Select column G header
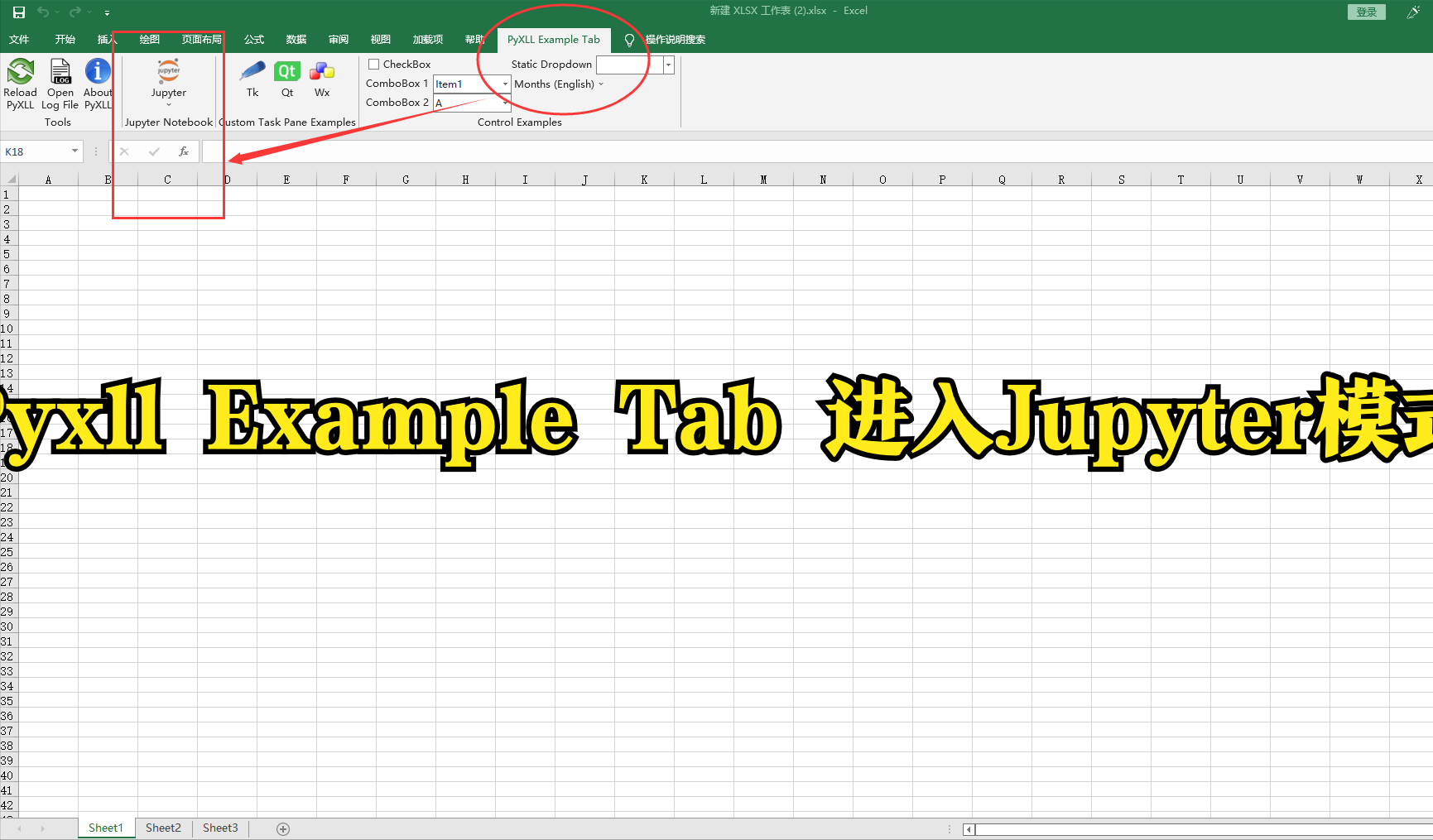 406,179
